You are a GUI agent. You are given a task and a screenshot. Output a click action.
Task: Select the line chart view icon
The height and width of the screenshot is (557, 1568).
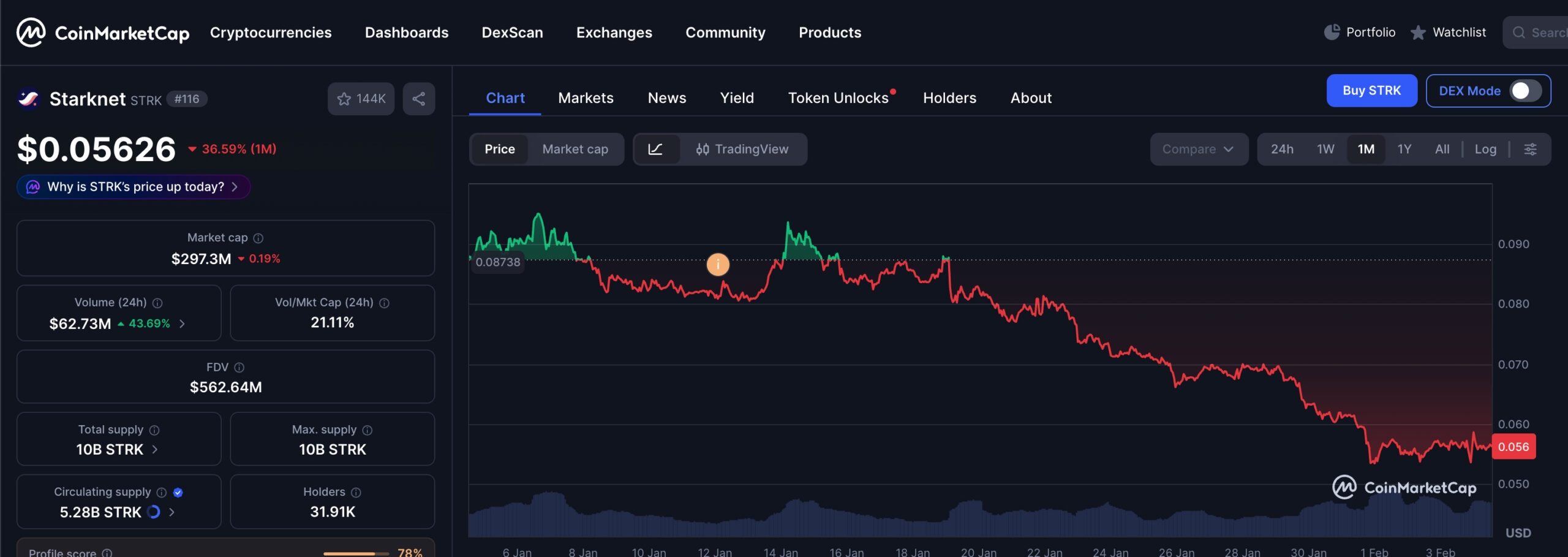click(x=655, y=149)
